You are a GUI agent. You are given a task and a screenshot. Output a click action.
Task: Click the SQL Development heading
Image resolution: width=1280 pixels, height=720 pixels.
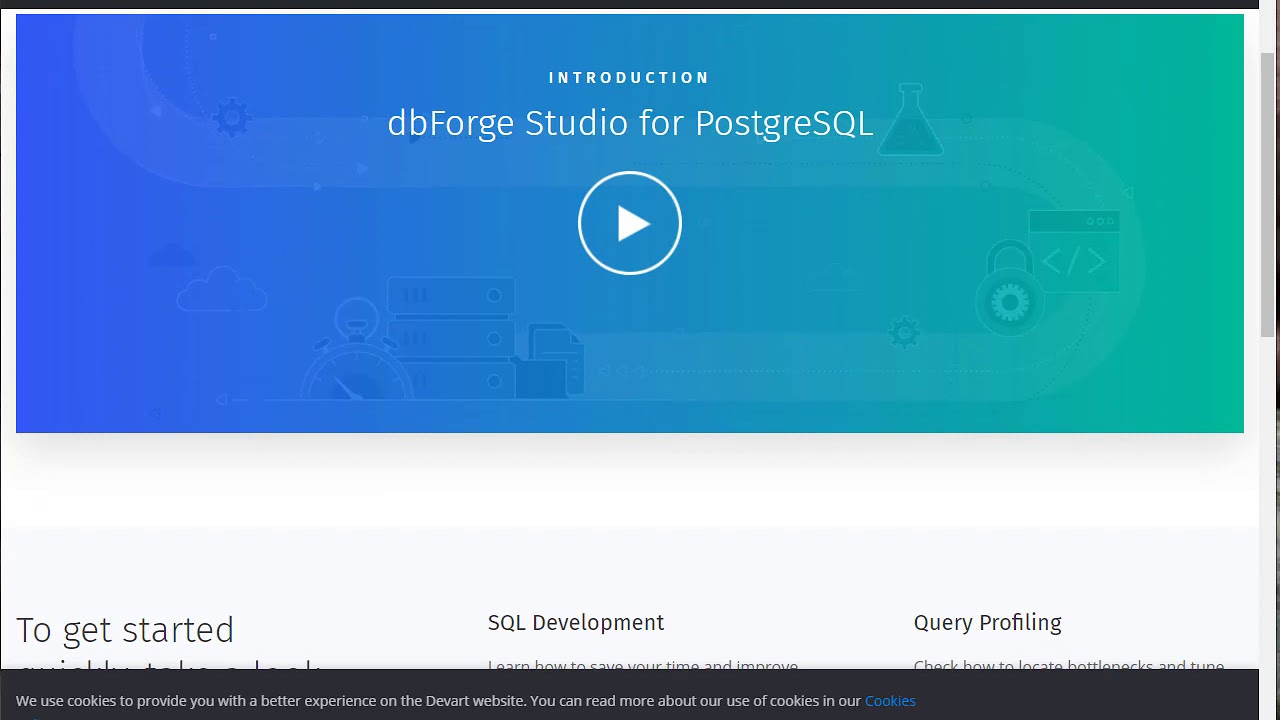pyautogui.click(x=576, y=623)
